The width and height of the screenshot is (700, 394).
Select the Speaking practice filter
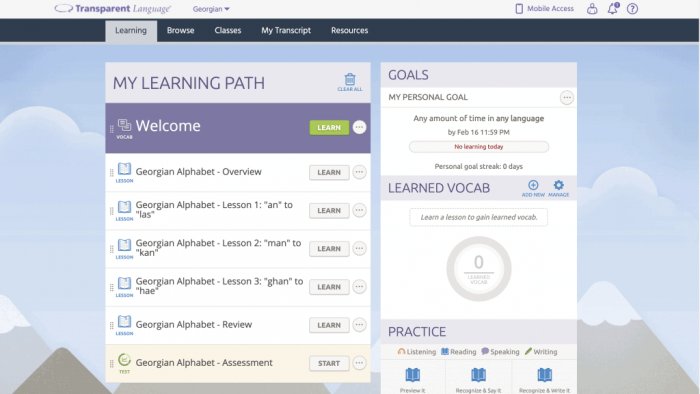[500, 352]
